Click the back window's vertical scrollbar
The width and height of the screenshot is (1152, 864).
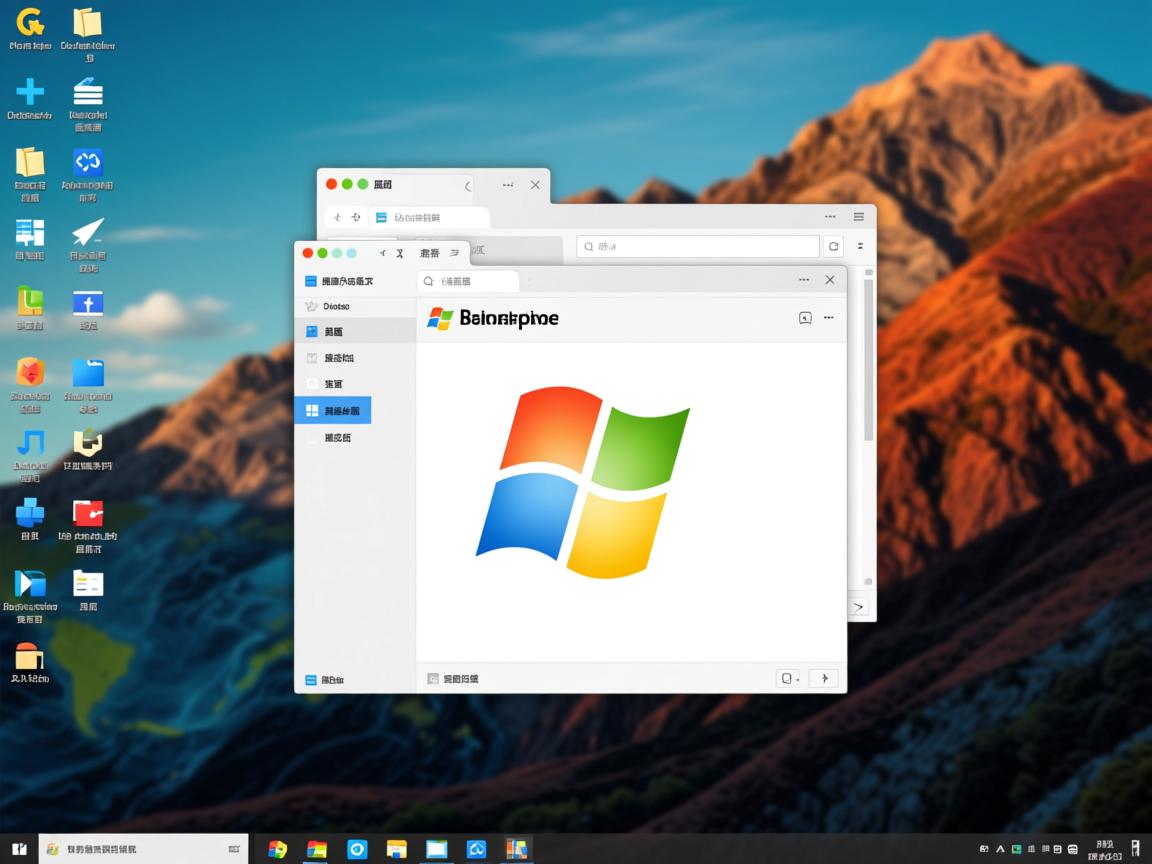868,360
